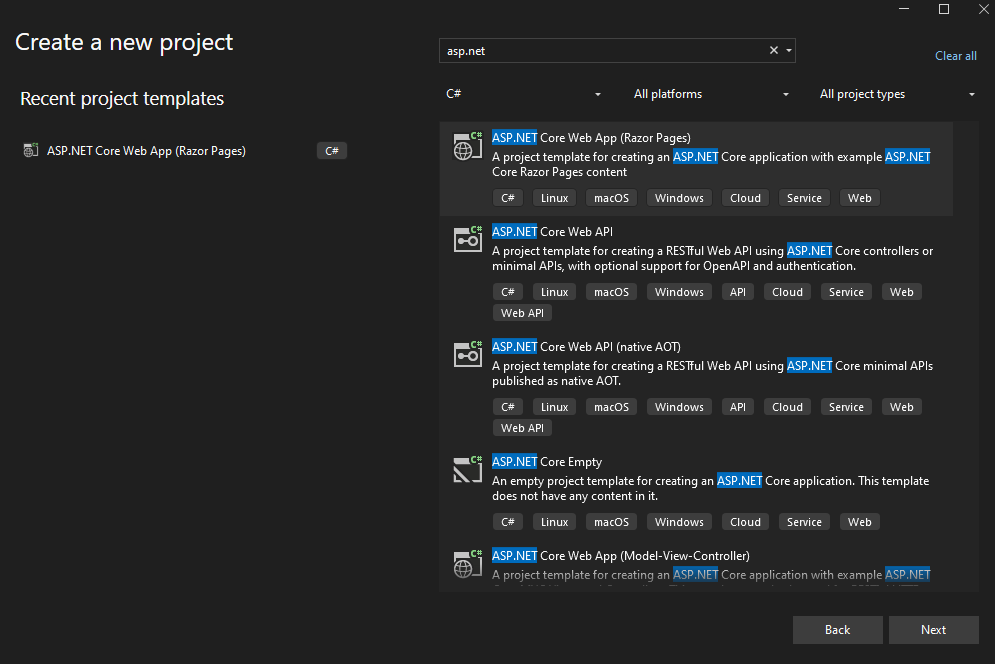995x664 pixels.
Task: Click the Next button
Action: pyautogui.click(x=933, y=630)
